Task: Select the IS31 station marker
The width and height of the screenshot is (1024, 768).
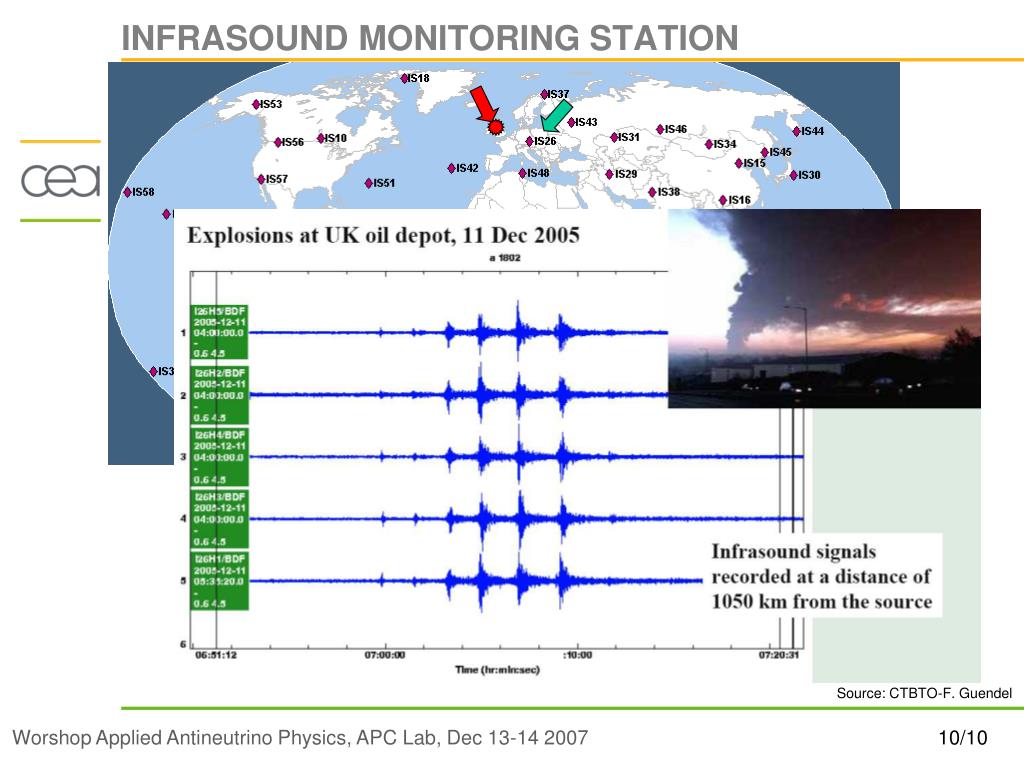Action: coord(614,137)
